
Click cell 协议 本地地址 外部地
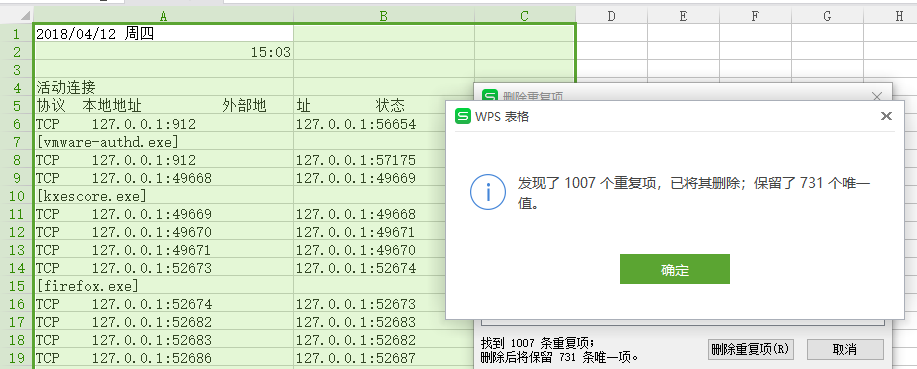[x=164, y=106]
